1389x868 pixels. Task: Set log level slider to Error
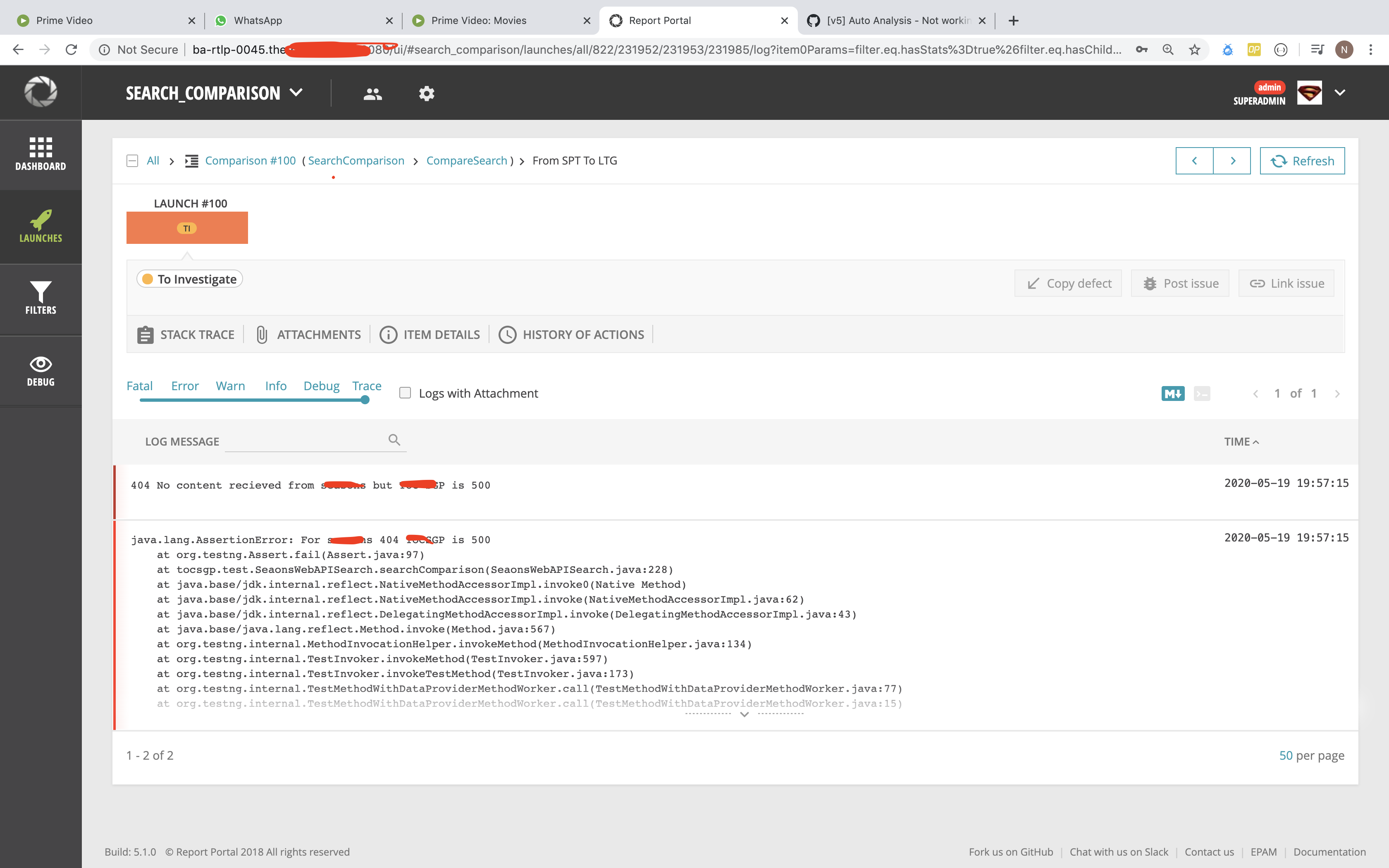click(184, 386)
